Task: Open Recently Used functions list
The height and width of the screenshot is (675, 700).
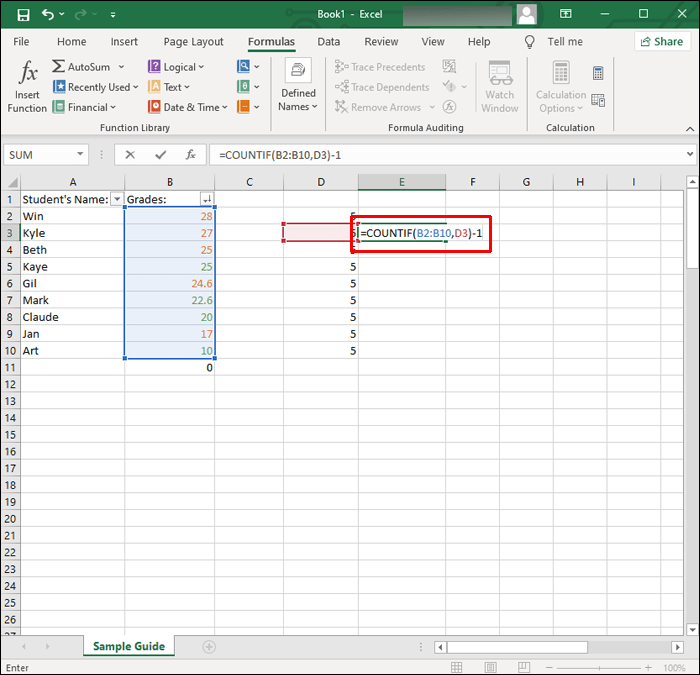Action: tap(96, 87)
